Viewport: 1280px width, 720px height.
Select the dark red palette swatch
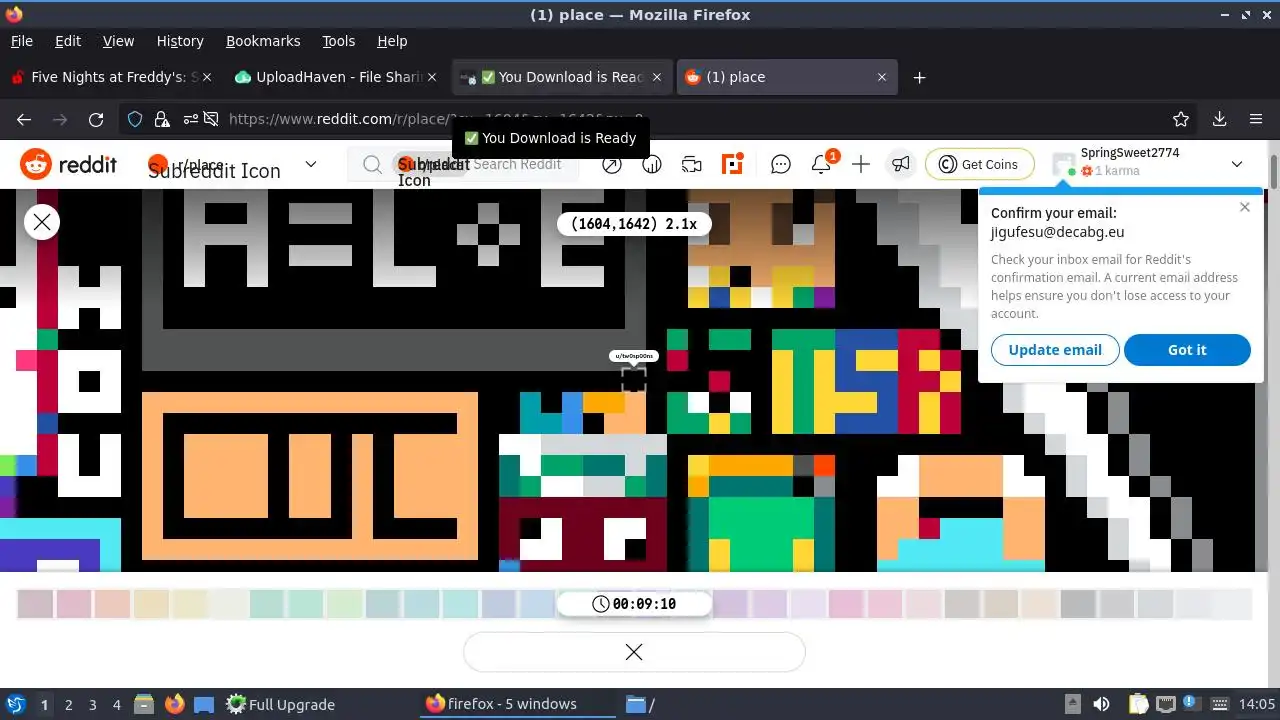click(35, 604)
